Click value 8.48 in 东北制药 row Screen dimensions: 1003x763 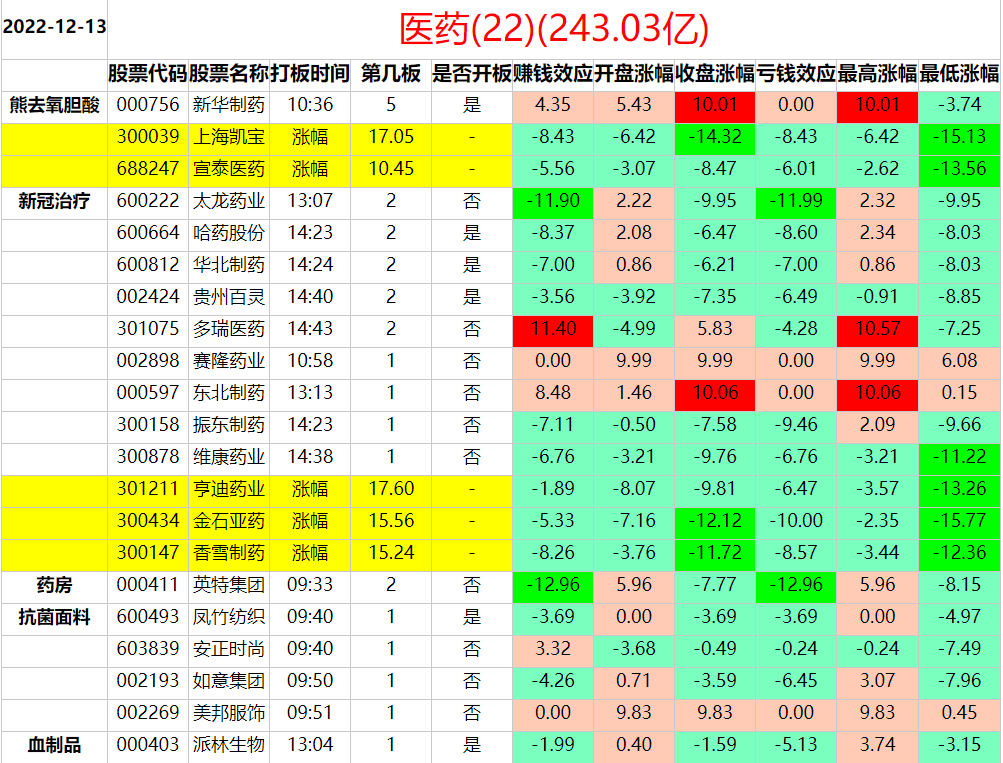553,393
